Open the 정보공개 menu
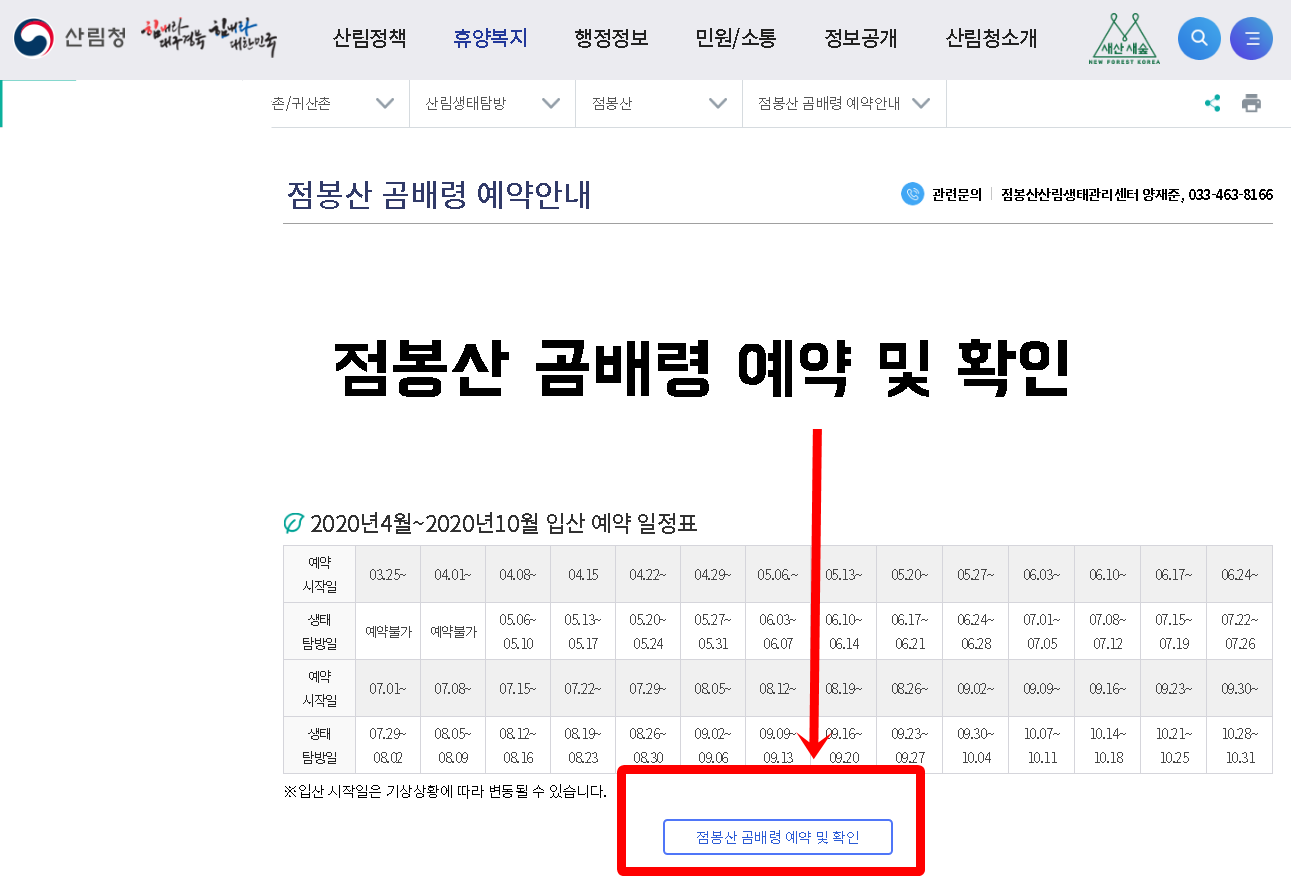 [x=860, y=39]
